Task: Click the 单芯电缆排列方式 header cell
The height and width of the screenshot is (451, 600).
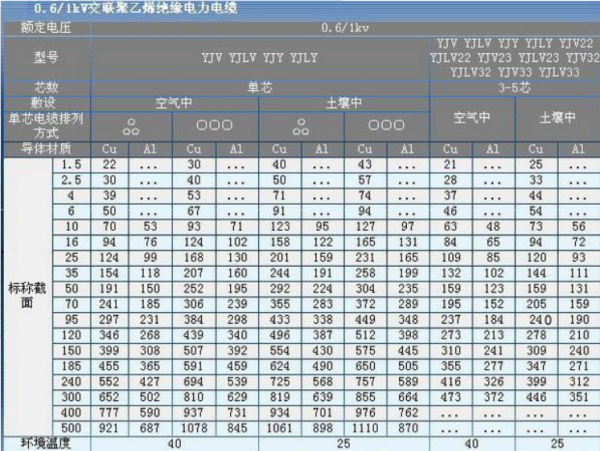Action: (46, 126)
